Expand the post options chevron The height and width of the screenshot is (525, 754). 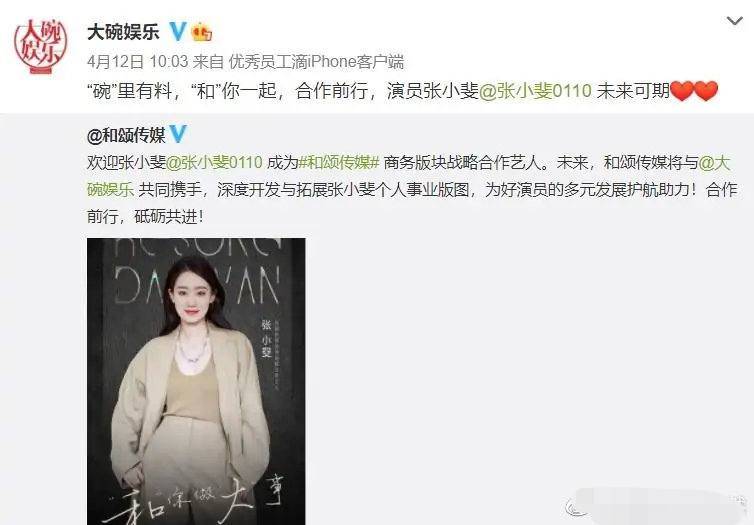coord(734,21)
